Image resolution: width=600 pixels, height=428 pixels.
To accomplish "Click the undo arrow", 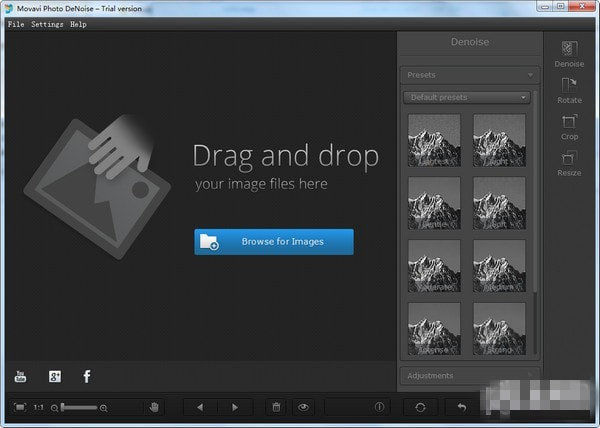I will [x=462, y=407].
